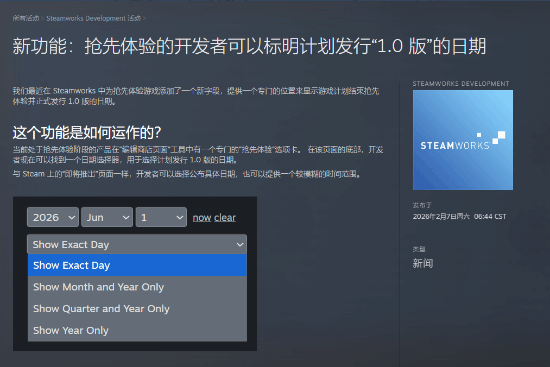Open the 所有活动 breadcrumb link
This screenshot has height=367, width=550.
tap(26, 18)
